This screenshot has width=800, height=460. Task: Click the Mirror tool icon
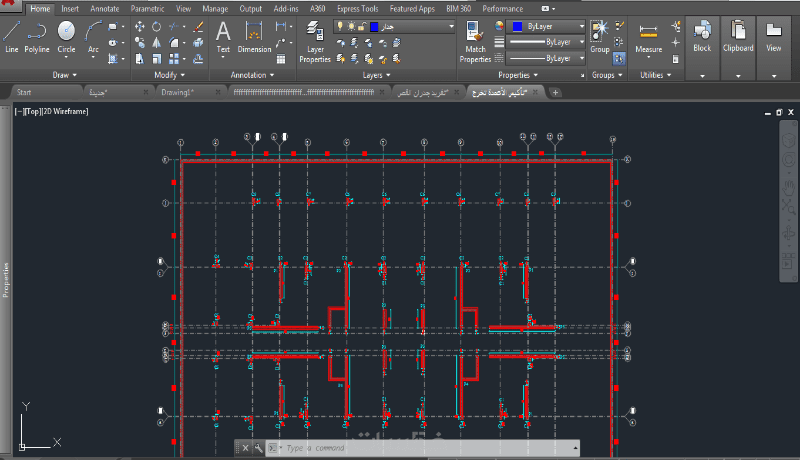(156, 43)
